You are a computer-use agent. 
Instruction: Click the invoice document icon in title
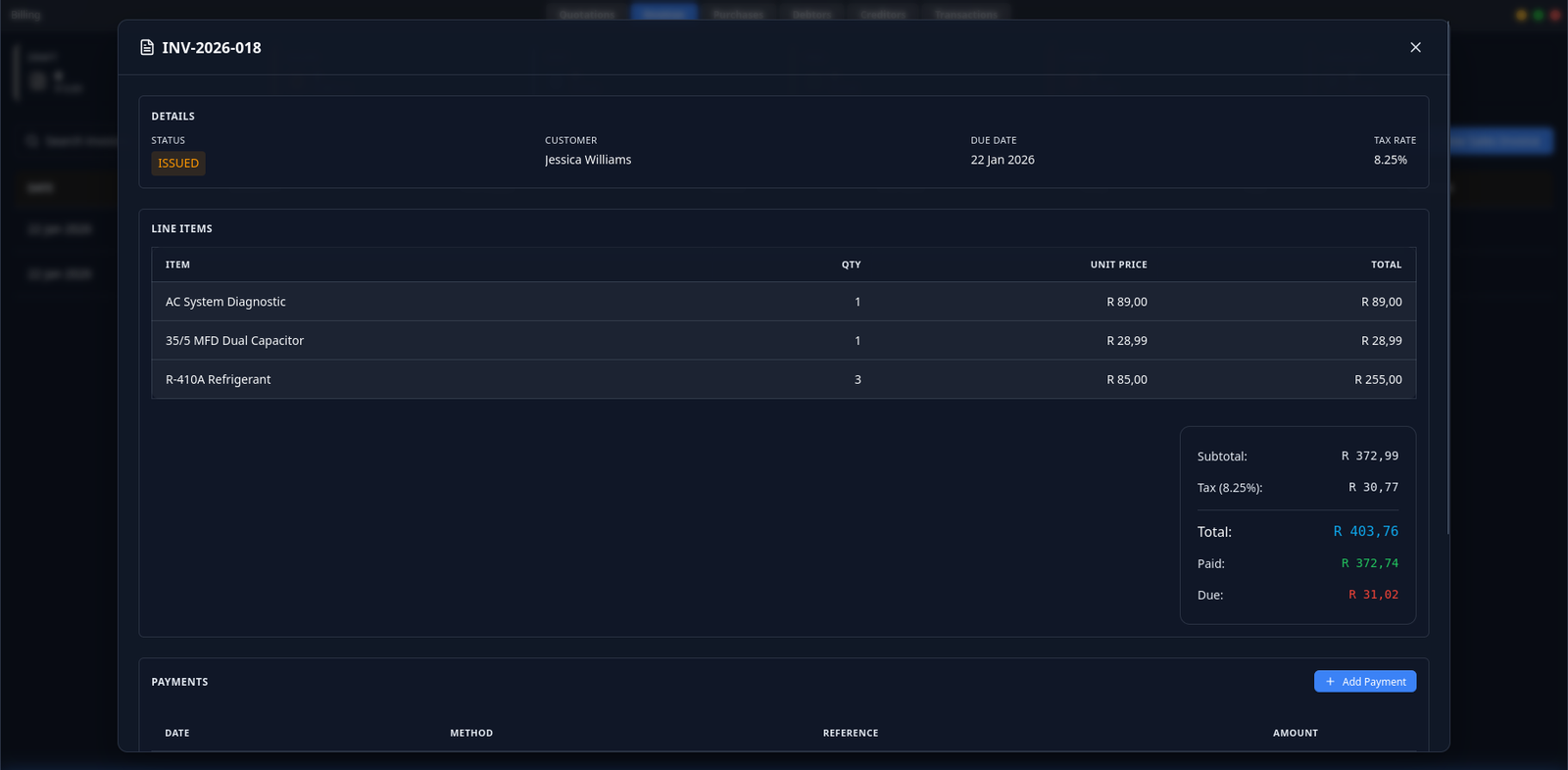click(x=147, y=47)
